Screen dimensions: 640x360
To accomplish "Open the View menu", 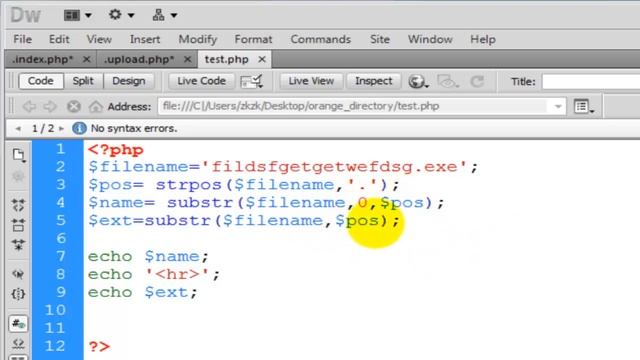I will coord(99,39).
